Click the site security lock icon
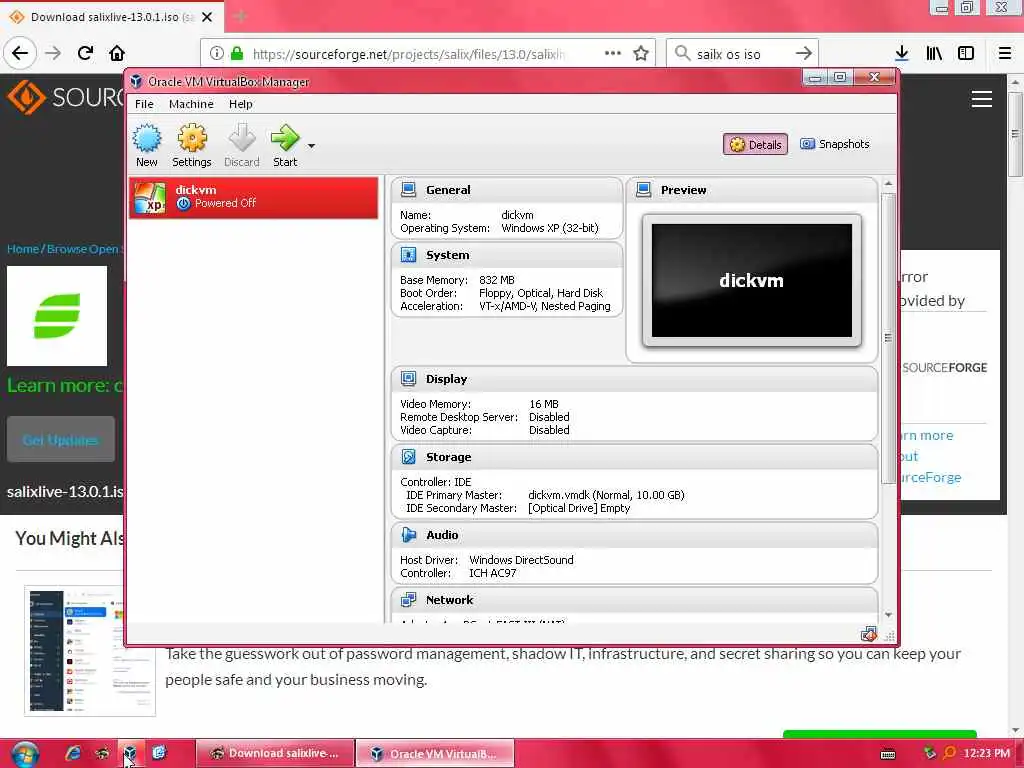The image size is (1024, 768). tap(237, 53)
